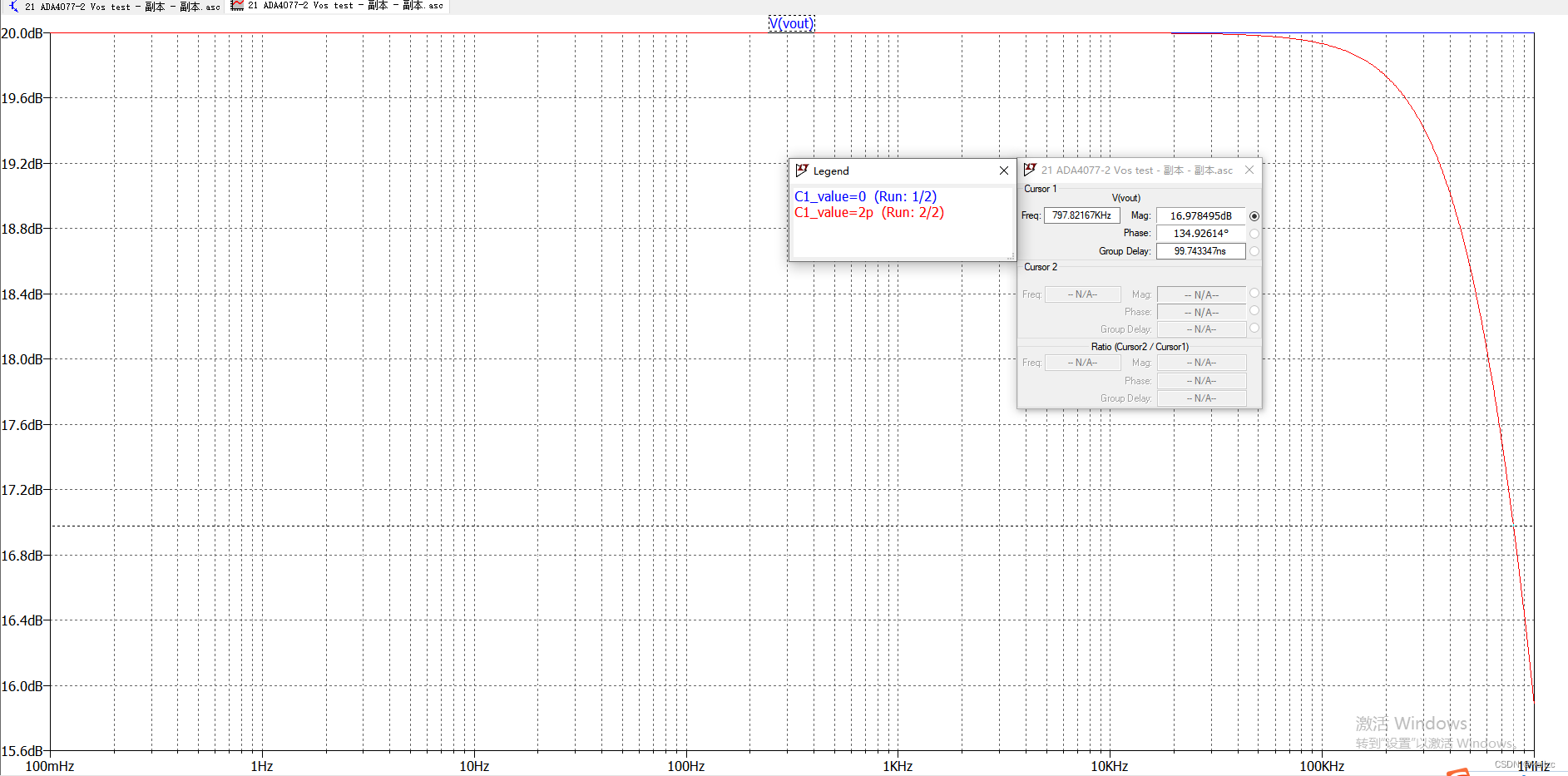Click the 100KHz frequency axis label

click(x=1322, y=766)
